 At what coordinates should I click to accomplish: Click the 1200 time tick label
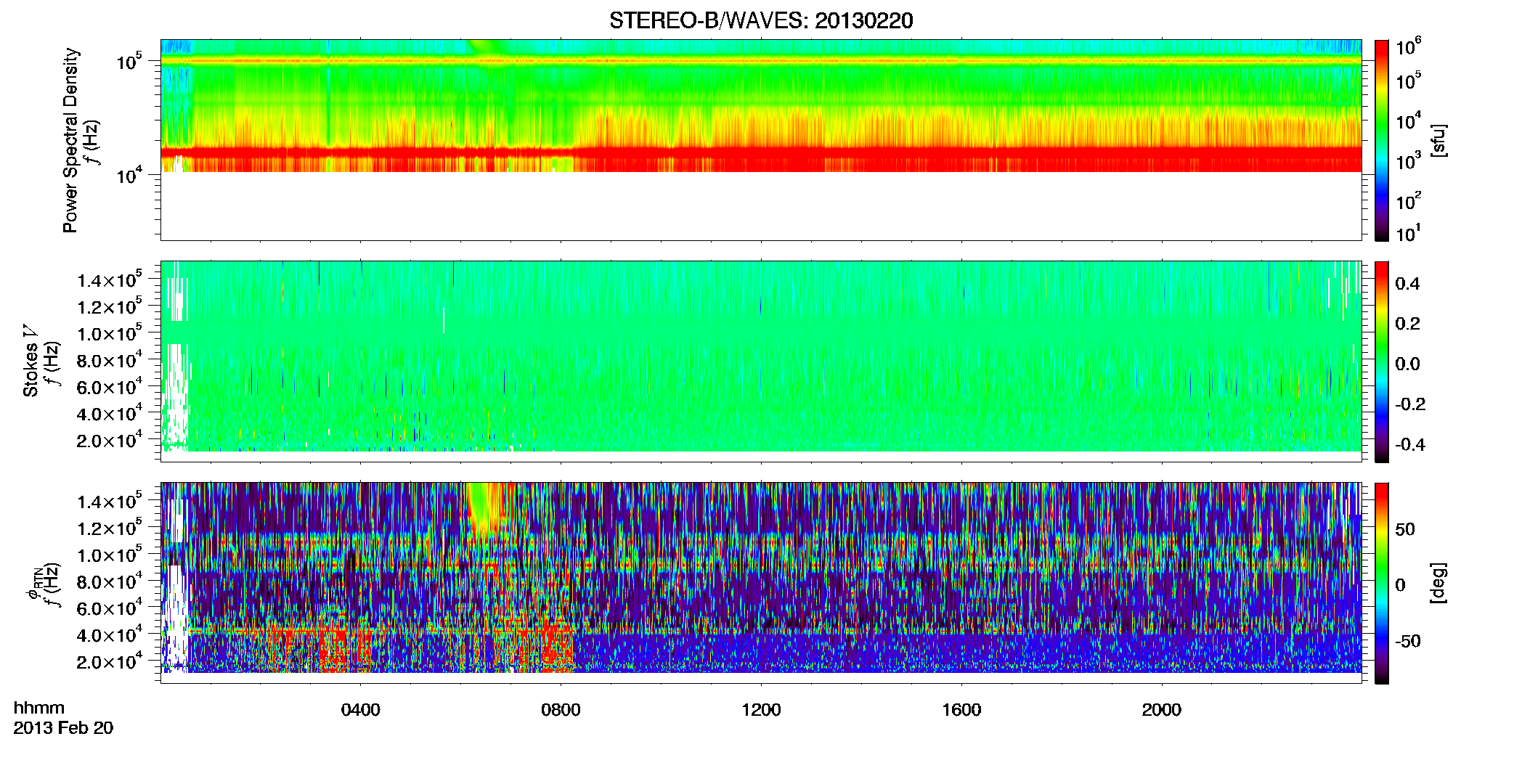[x=761, y=710]
